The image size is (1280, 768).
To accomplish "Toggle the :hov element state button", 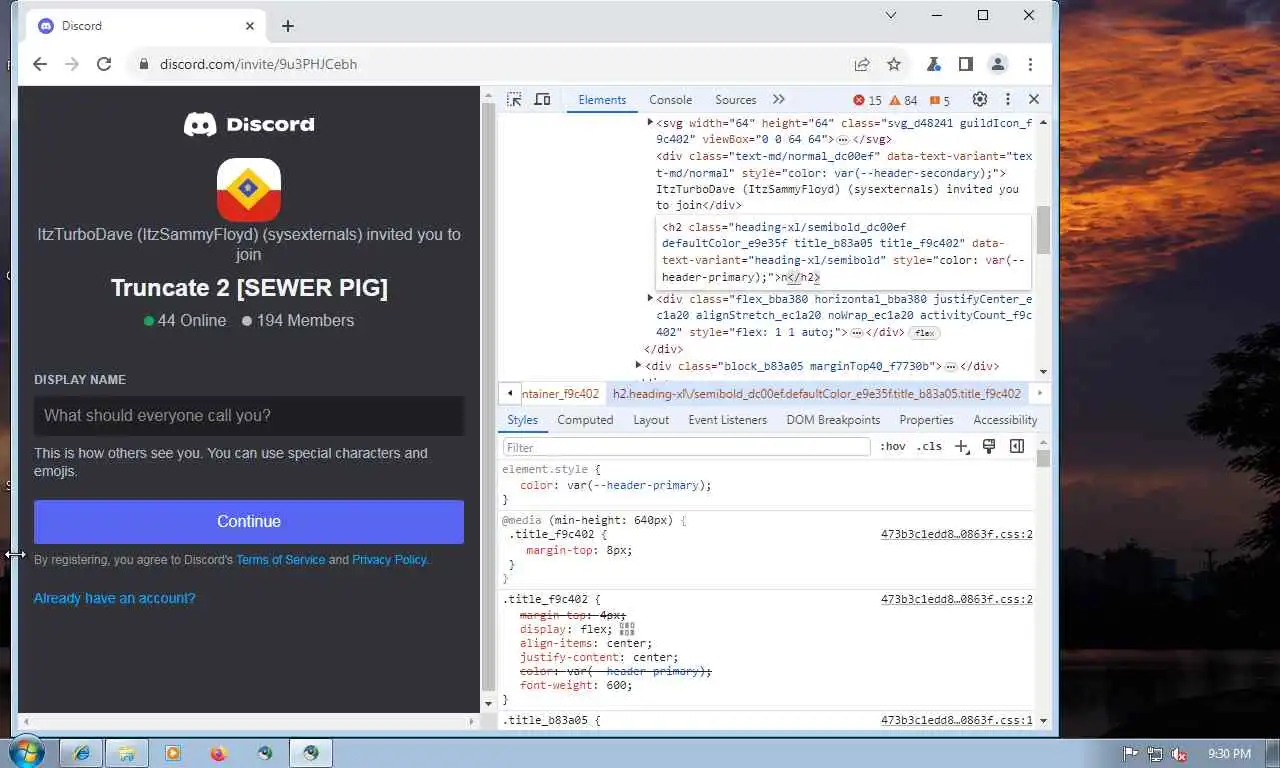I will [x=893, y=446].
